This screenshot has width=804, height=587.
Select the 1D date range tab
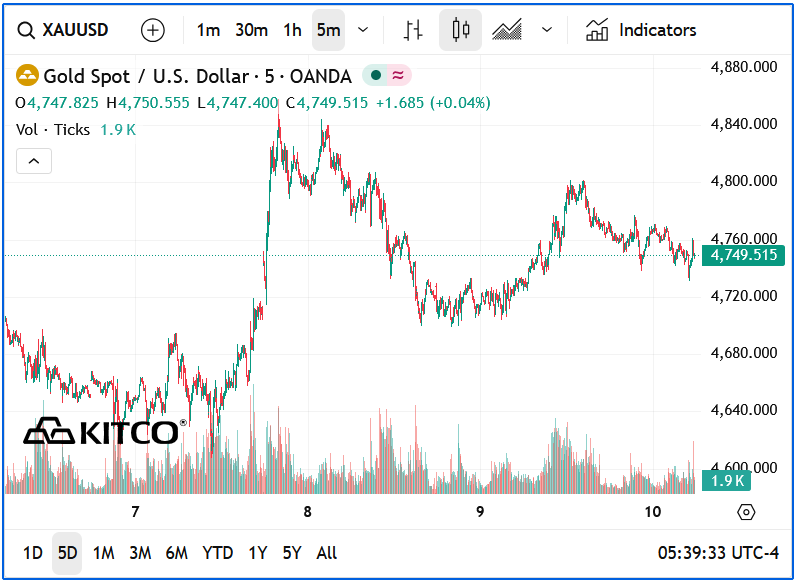[33, 553]
